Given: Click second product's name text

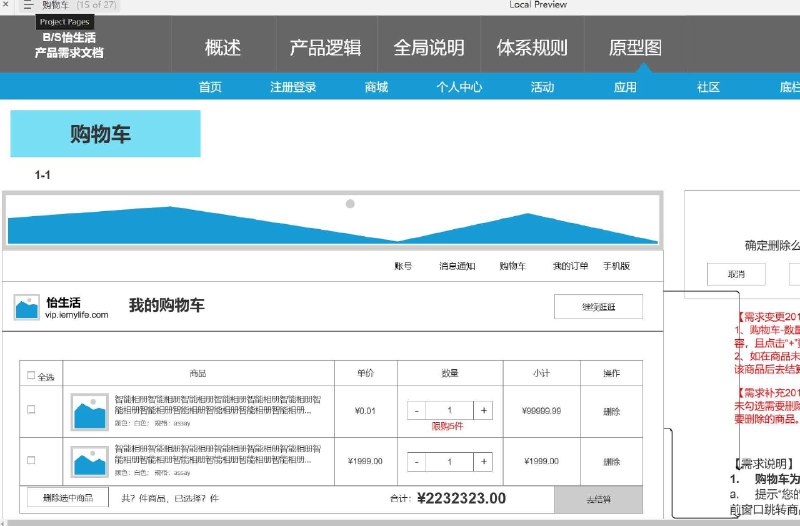Looking at the screenshot, I should click(217, 455).
